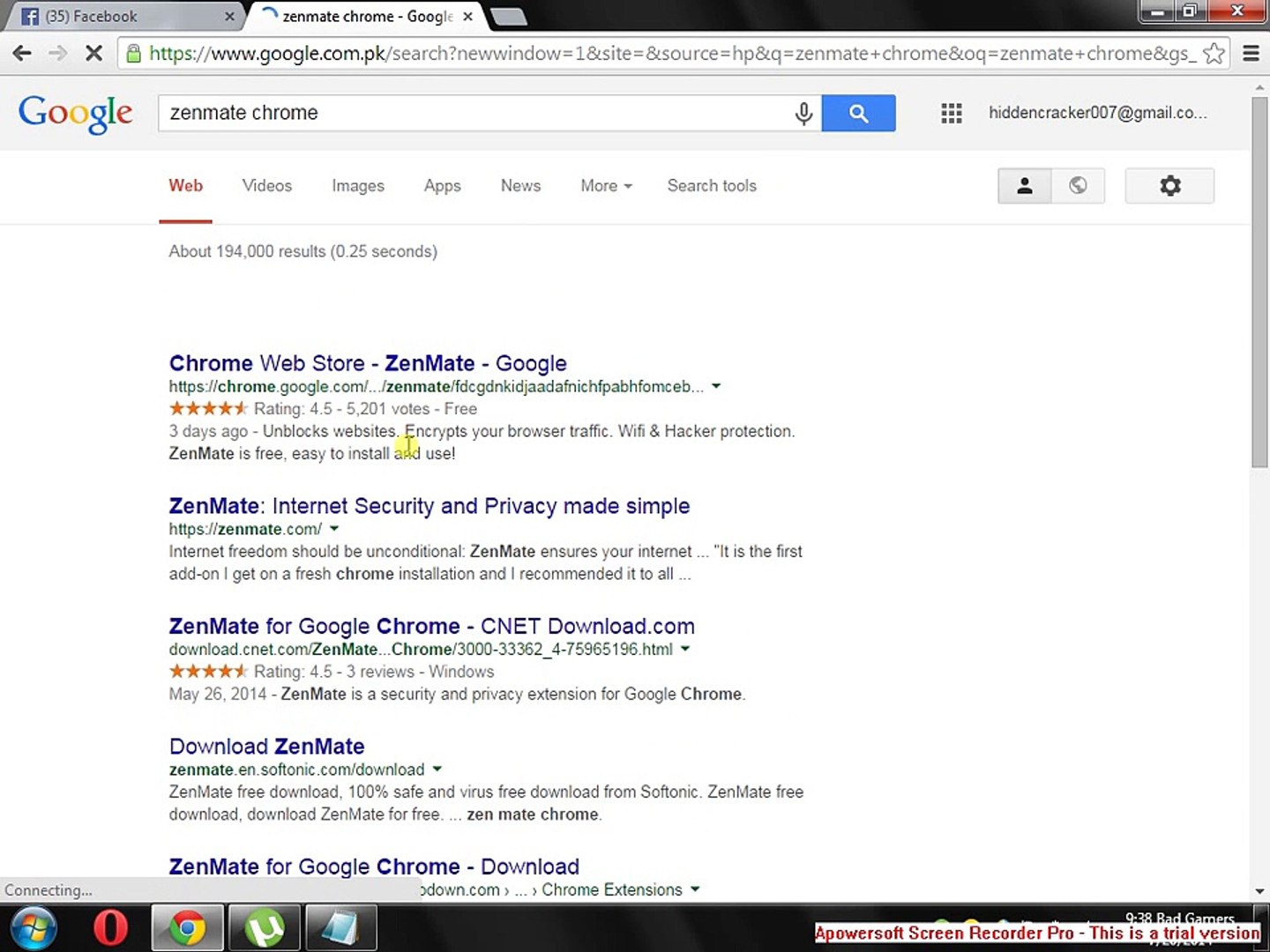Viewport: 1270px width, 952px height.
Task: Click the browser back arrow
Action: pos(22,54)
